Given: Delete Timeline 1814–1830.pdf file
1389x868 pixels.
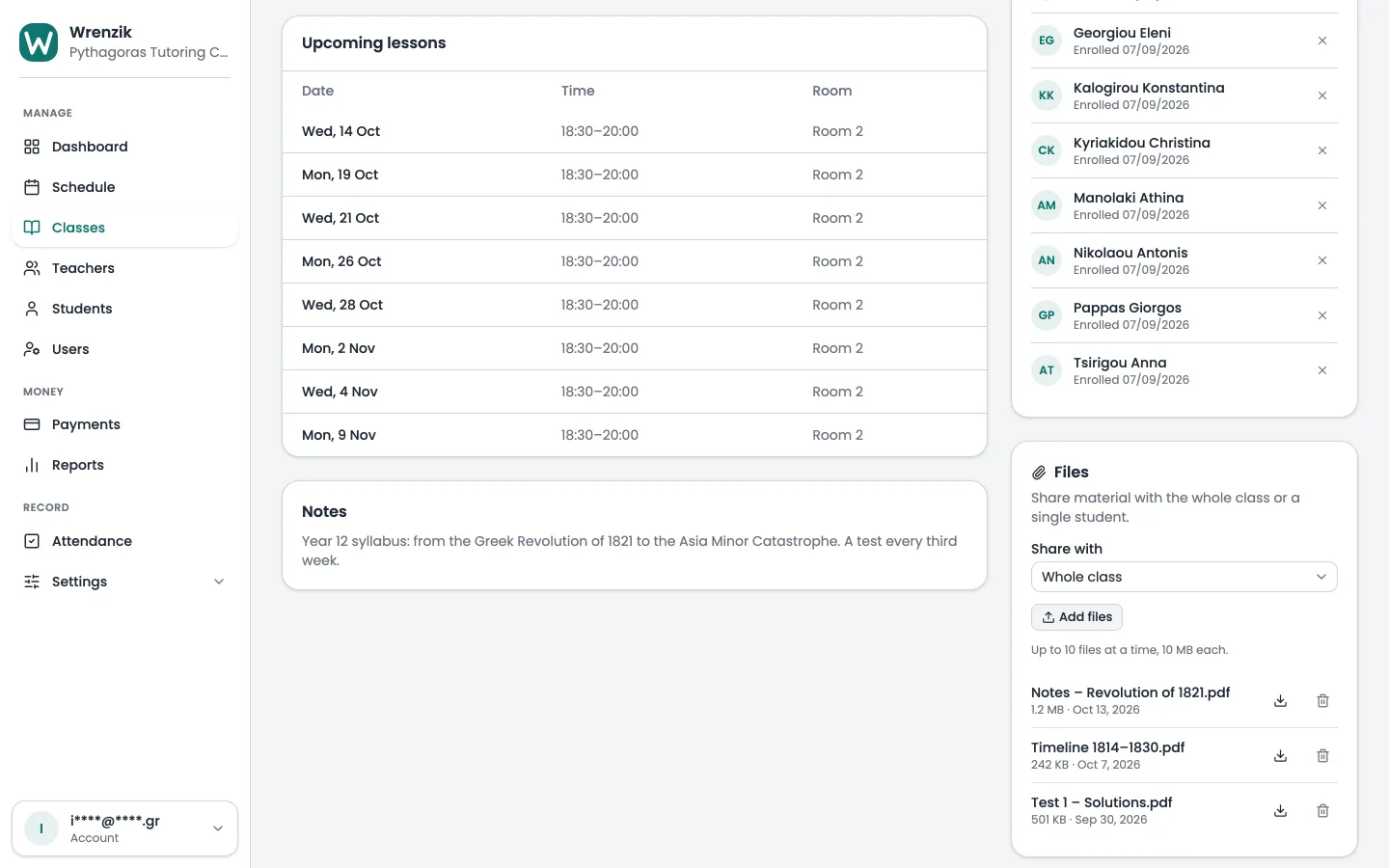Looking at the screenshot, I should 1322,756.
